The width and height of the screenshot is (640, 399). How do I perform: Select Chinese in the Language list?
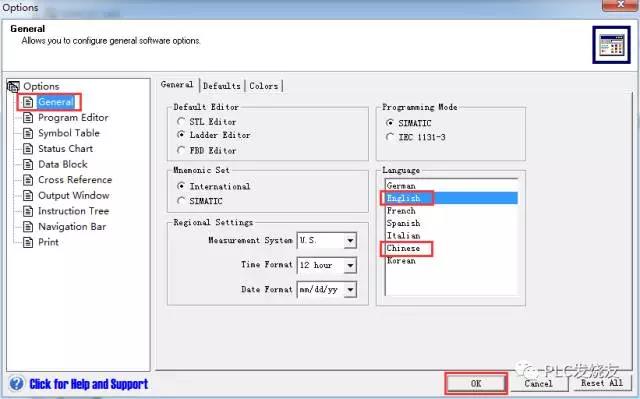point(451,248)
